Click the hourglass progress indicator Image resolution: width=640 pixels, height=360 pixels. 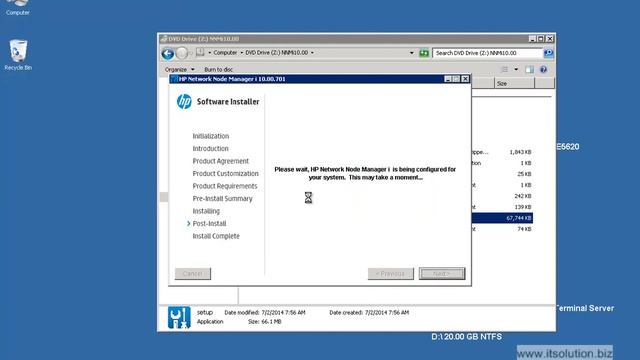[308, 198]
